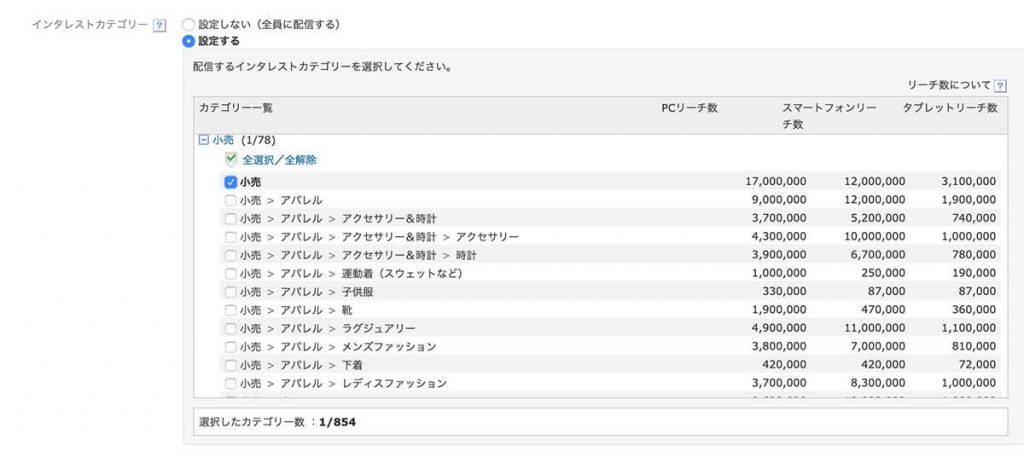Select the 設定する radio button
The height and width of the screenshot is (457, 1024).
[x=188, y=42]
